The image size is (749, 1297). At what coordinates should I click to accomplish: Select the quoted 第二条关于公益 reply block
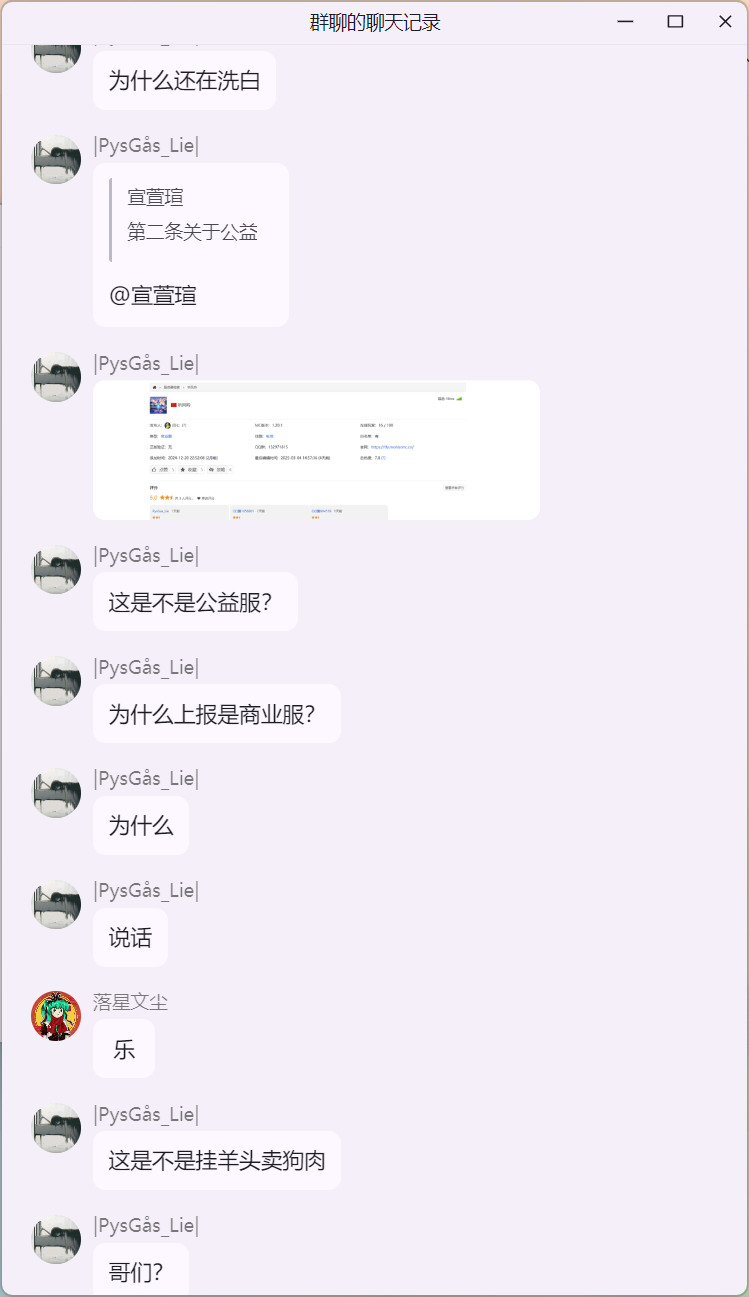(x=192, y=216)
